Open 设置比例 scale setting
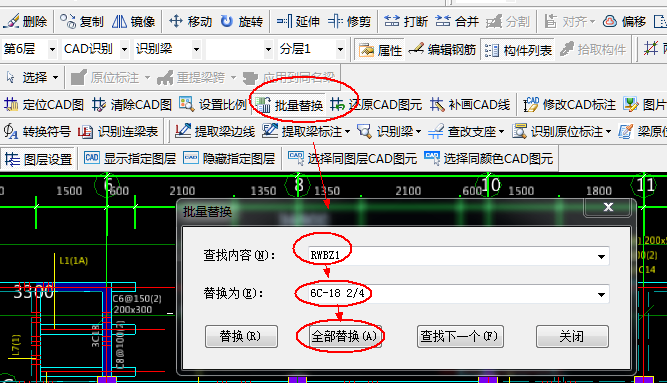This screenshot has height=383, width=667. (212, 104)
